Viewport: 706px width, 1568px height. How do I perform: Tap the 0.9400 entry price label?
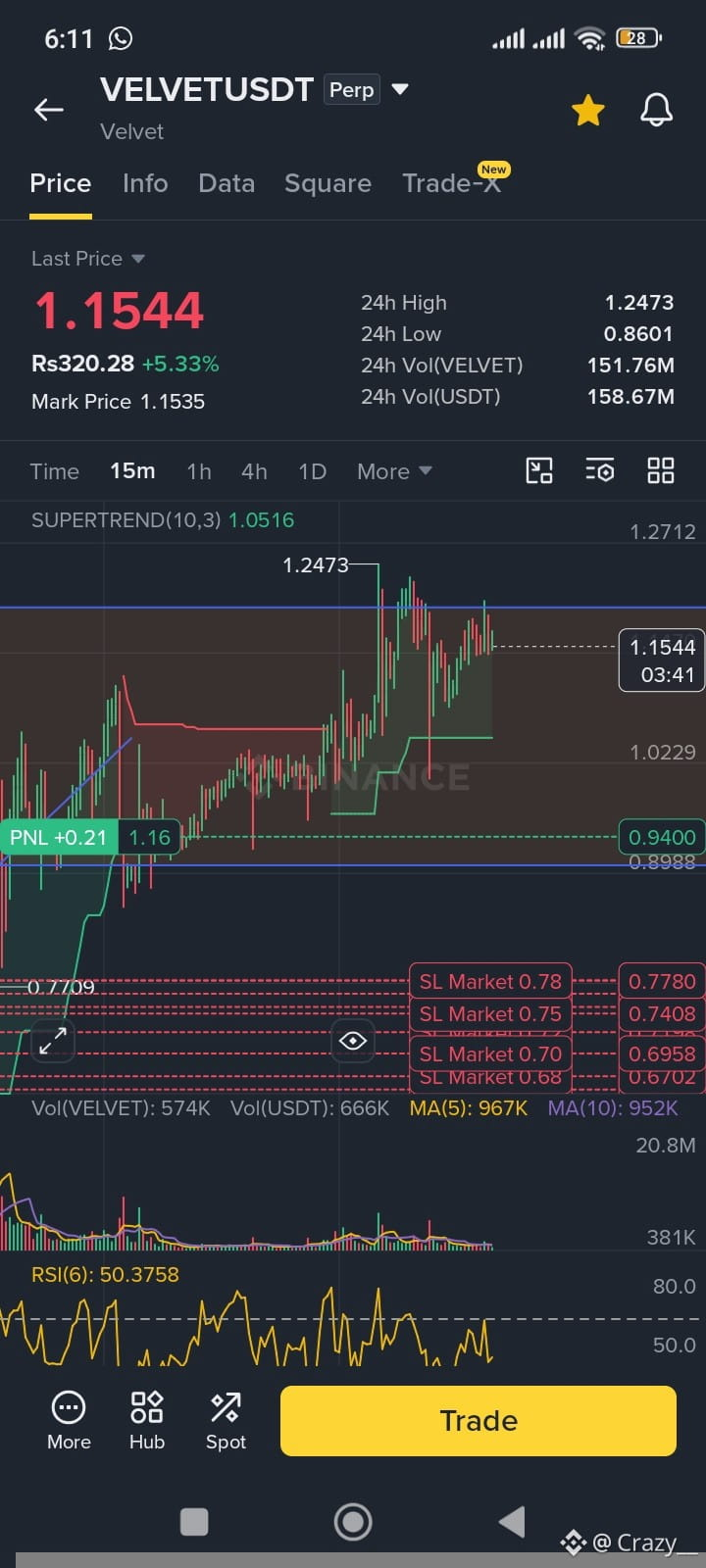(662, 838)
